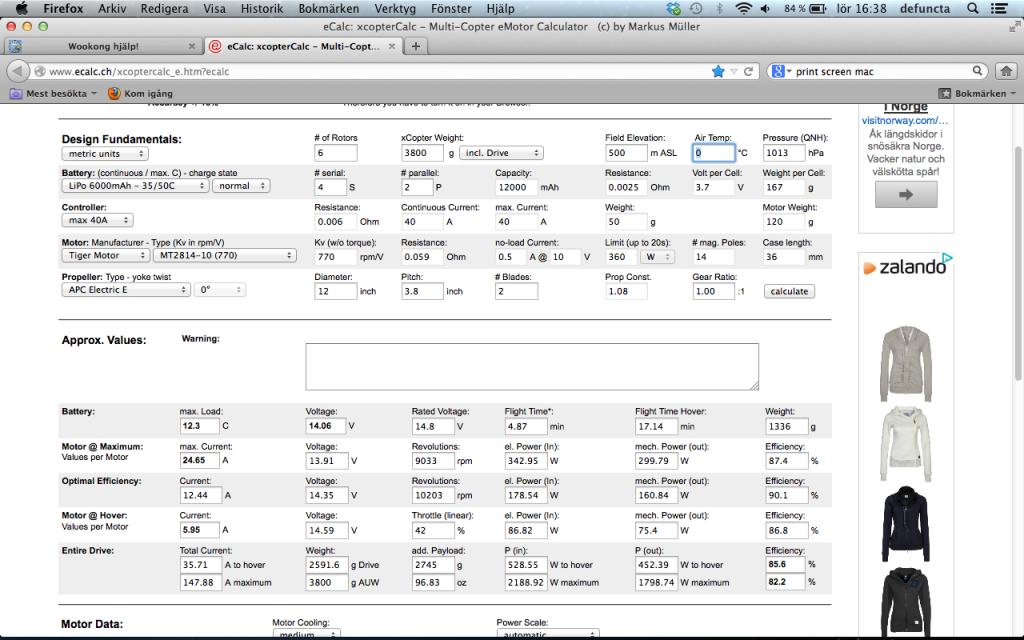Click the page vertical scrollbar
Screen dimensions: 1024x640
tap(1019, 264)
